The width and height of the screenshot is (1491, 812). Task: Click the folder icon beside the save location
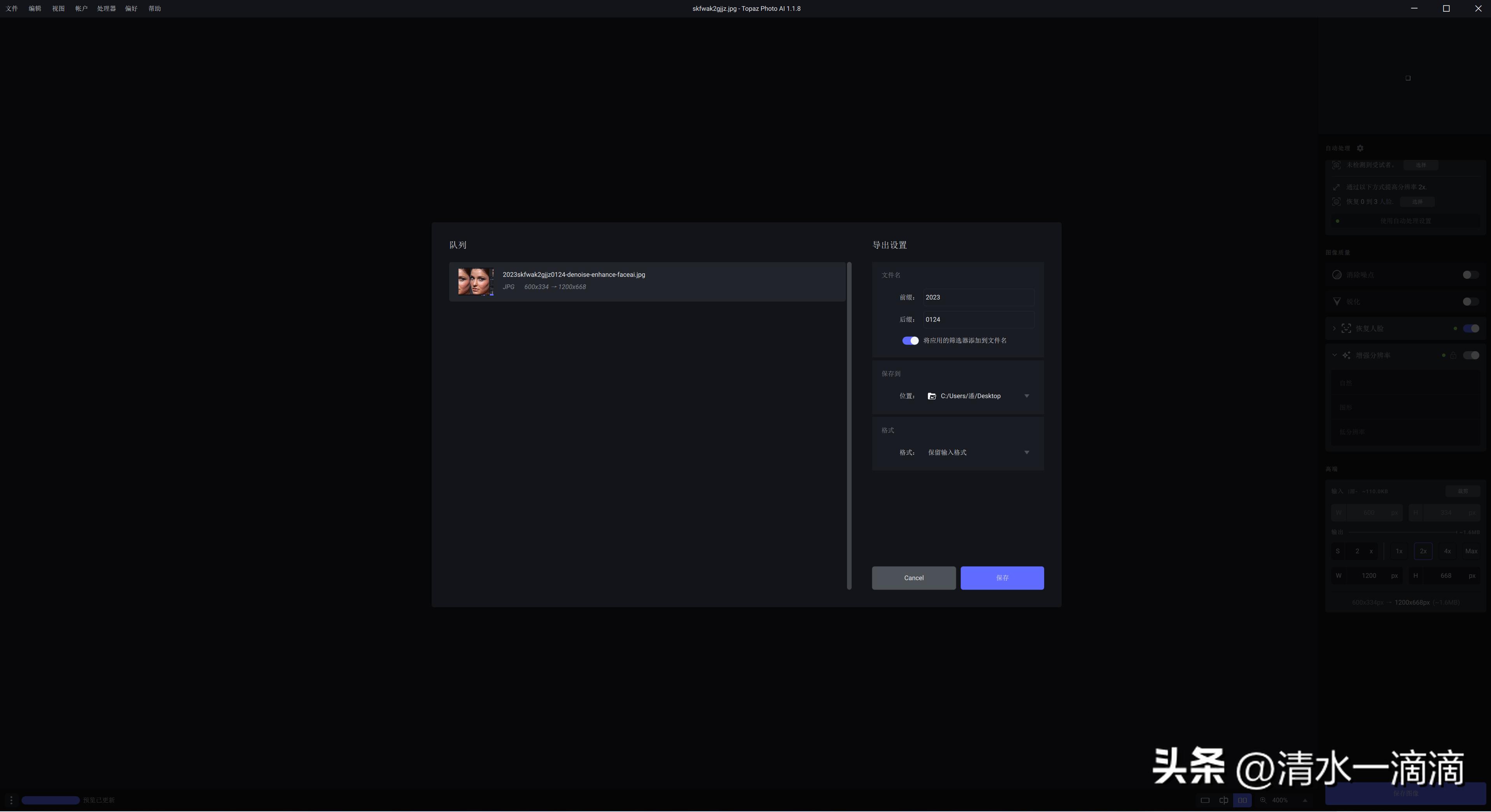(931, 396)
